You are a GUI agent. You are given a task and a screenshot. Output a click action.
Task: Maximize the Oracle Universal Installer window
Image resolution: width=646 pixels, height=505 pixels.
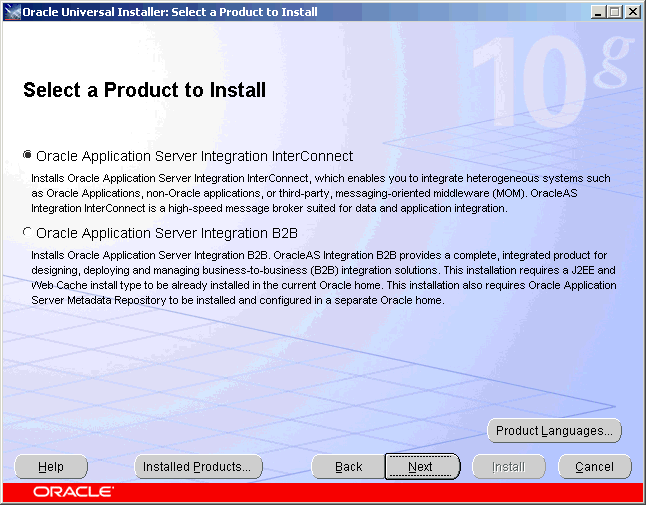coord(615,12)
